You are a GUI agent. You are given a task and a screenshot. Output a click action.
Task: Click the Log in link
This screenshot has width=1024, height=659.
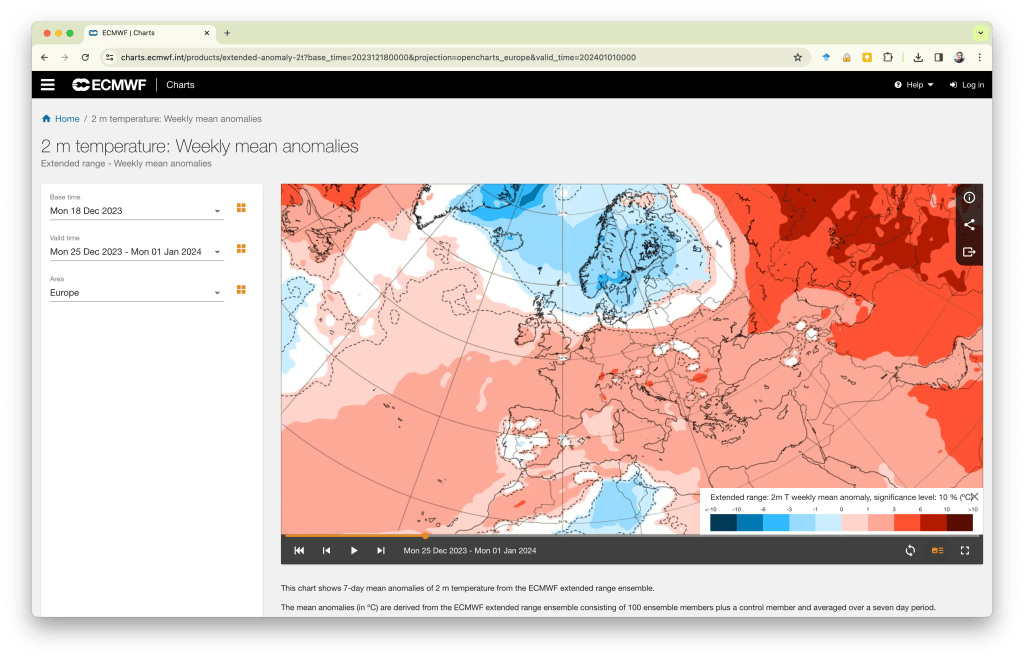(x=967, y=85)
